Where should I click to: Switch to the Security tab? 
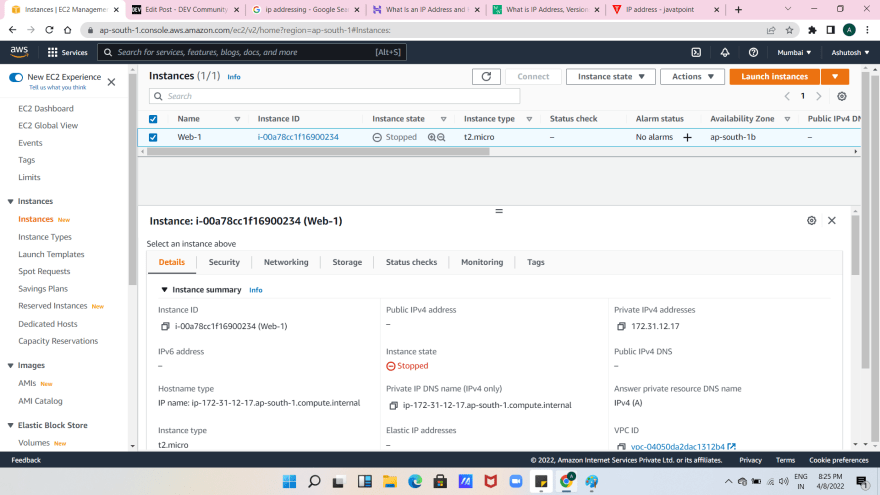pyautogui.click(x=224, y=262)
